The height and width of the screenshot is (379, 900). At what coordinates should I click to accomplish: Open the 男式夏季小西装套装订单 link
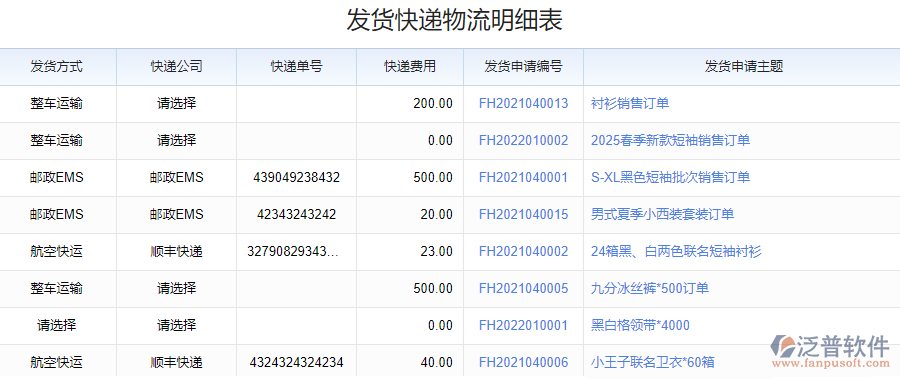[x=662, y=214]
